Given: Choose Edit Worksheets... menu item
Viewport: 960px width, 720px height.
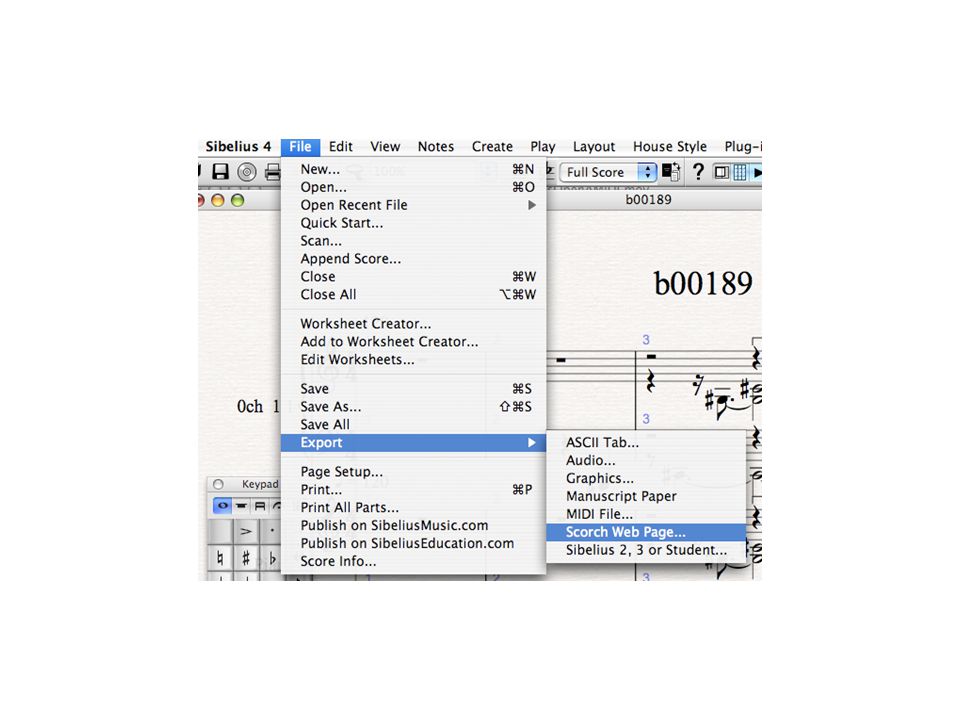Looking at the screenshot, I should tap(413, 359).
